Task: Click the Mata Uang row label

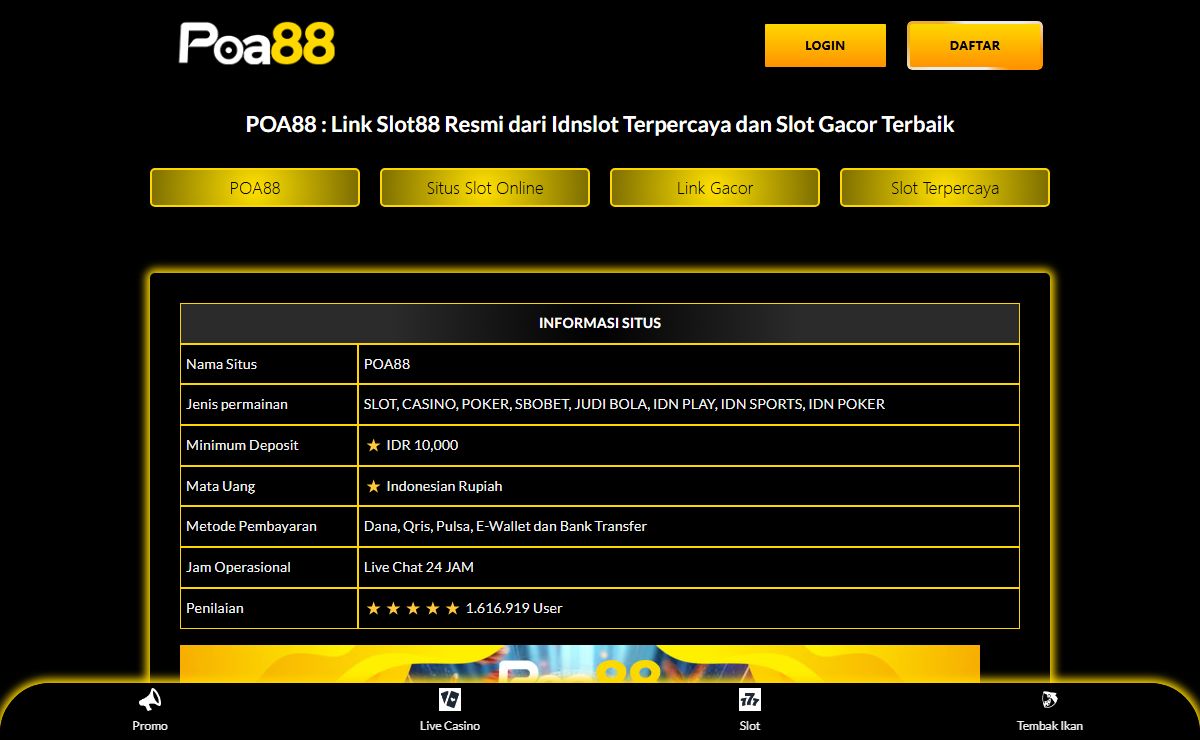Action: tap(220, 486)
